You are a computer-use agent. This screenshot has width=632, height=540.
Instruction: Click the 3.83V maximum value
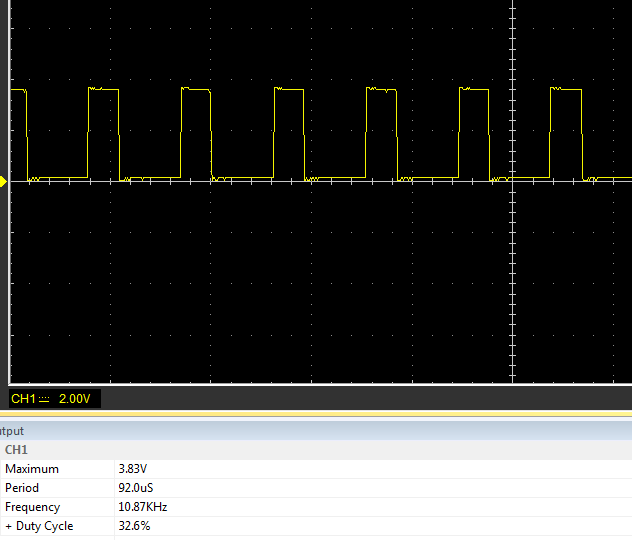pyautogui.click(x=132, y=469)
